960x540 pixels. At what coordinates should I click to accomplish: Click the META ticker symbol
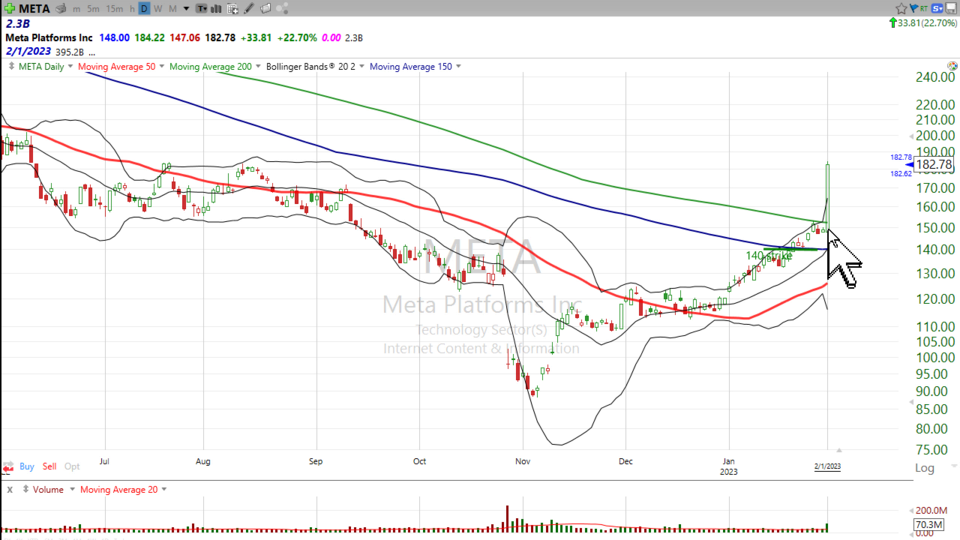34,9
